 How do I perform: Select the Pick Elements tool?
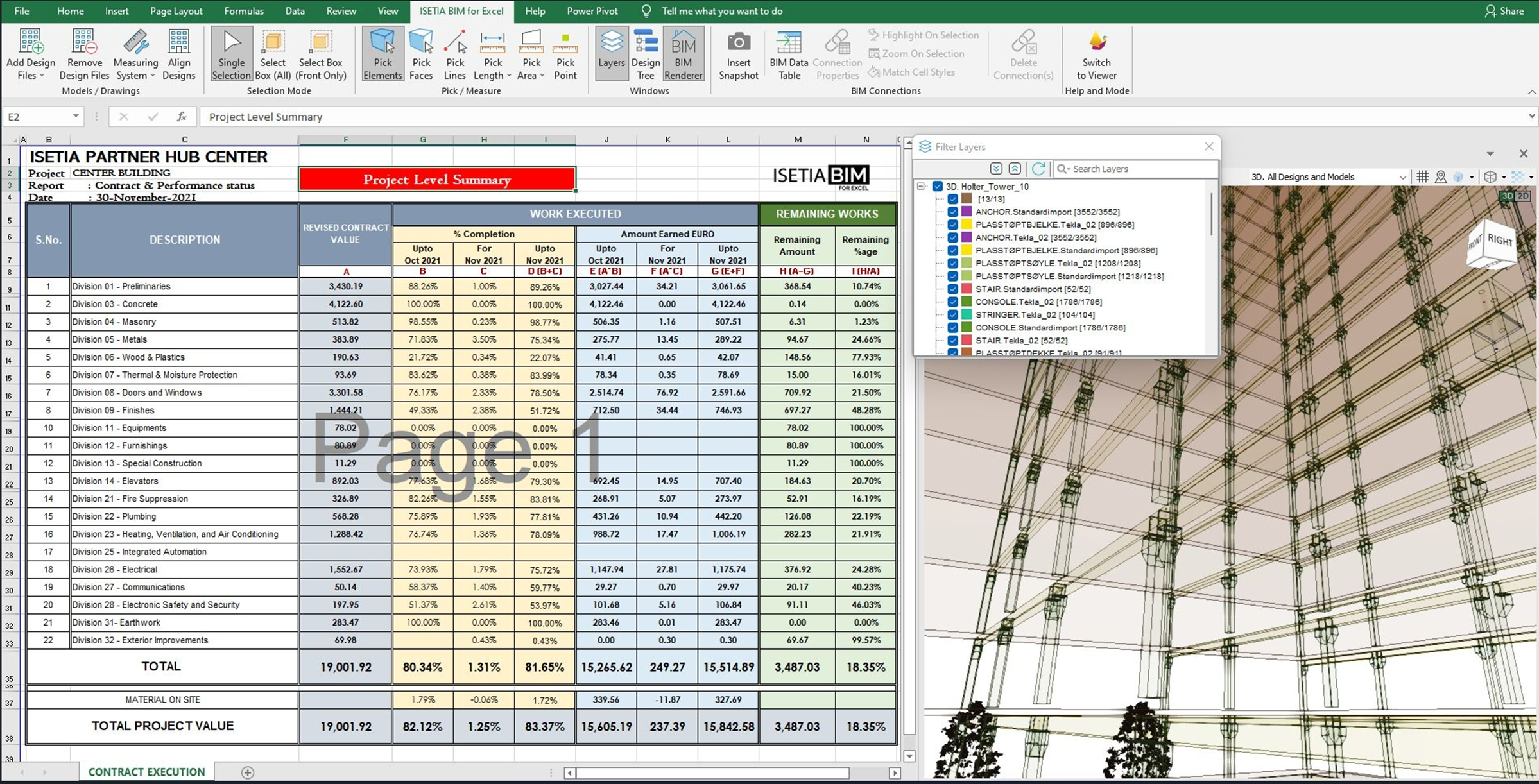pyautogui.click(x=383, y=55)
